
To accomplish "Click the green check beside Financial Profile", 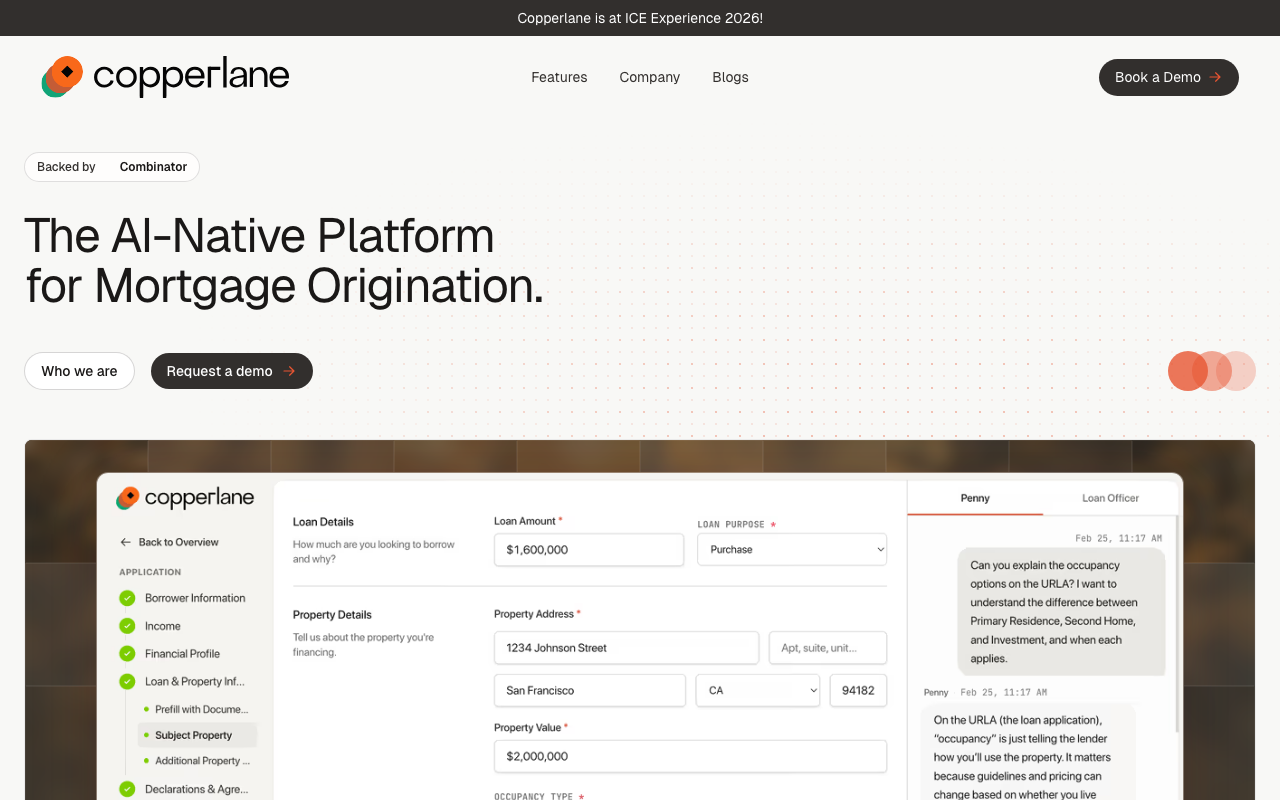I will click(x=127, y=653).
